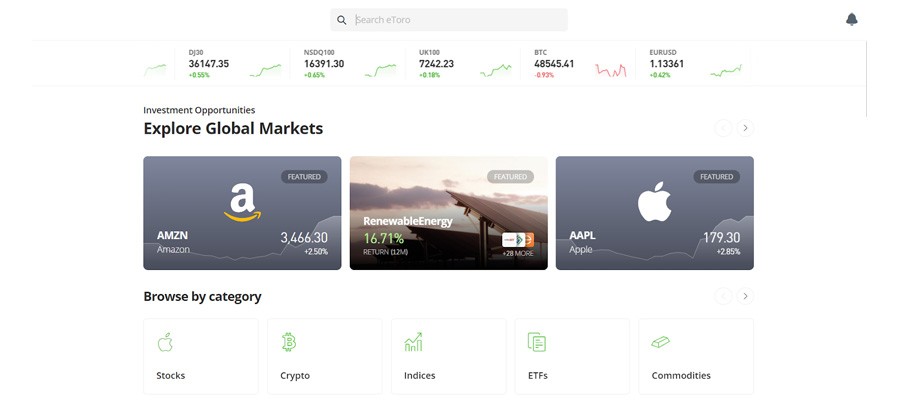The width and height of the screenshot is (900, 400).
Task: Select the Crypto bitcoin icon
Action: point(288,342)
